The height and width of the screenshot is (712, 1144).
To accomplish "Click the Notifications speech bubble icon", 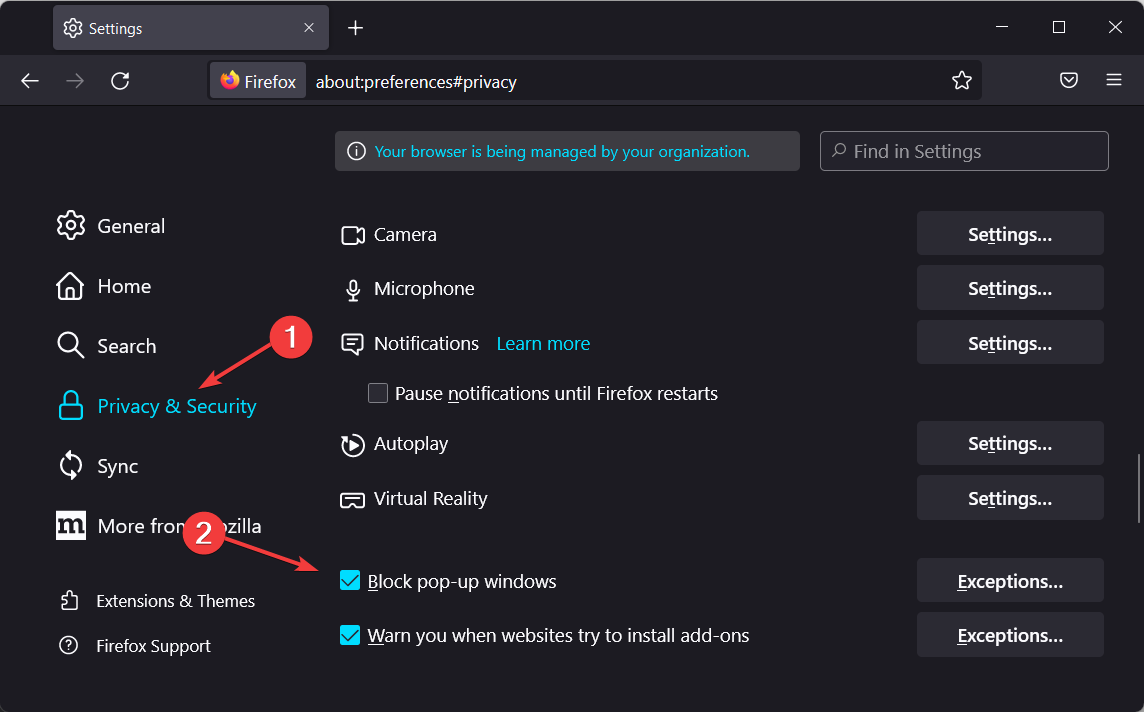I will click(352, 344).
